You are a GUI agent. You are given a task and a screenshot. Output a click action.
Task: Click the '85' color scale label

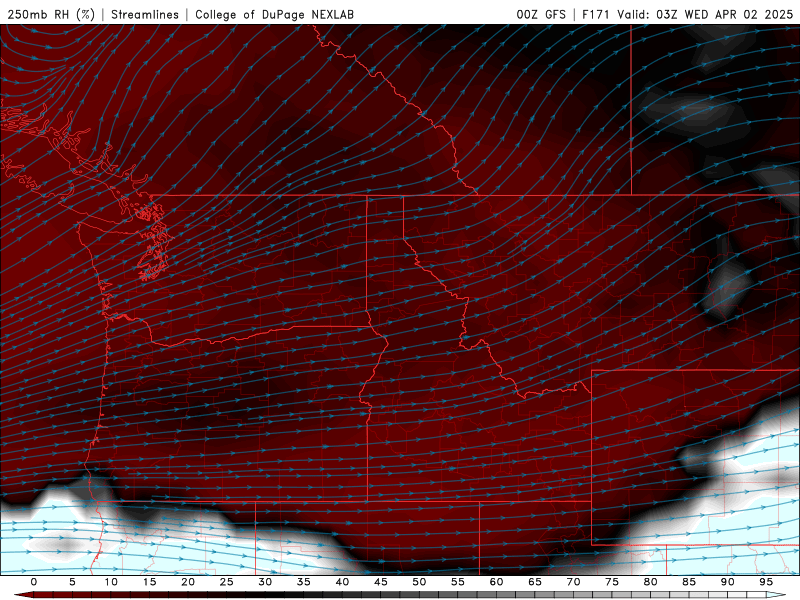coord(689,582)
